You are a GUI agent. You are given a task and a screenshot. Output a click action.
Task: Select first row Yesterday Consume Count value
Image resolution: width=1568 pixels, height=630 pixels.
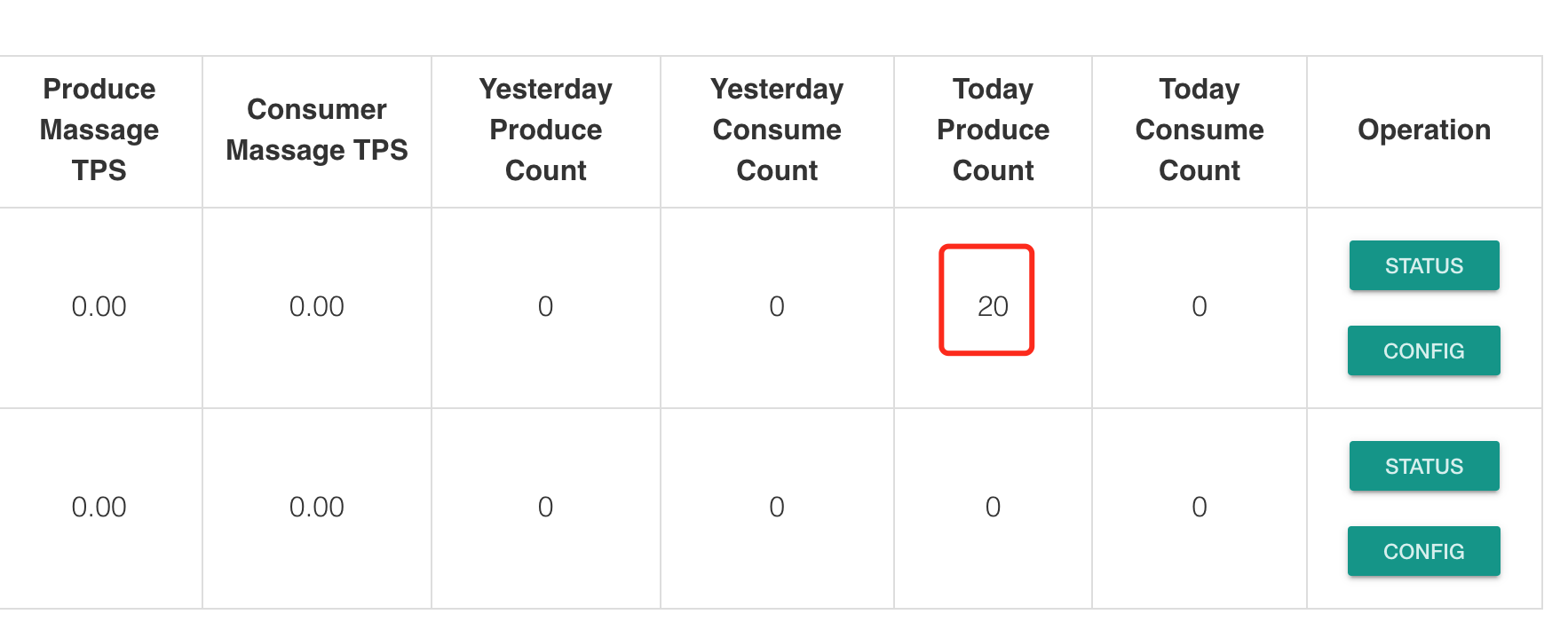(x=777, y=306)
